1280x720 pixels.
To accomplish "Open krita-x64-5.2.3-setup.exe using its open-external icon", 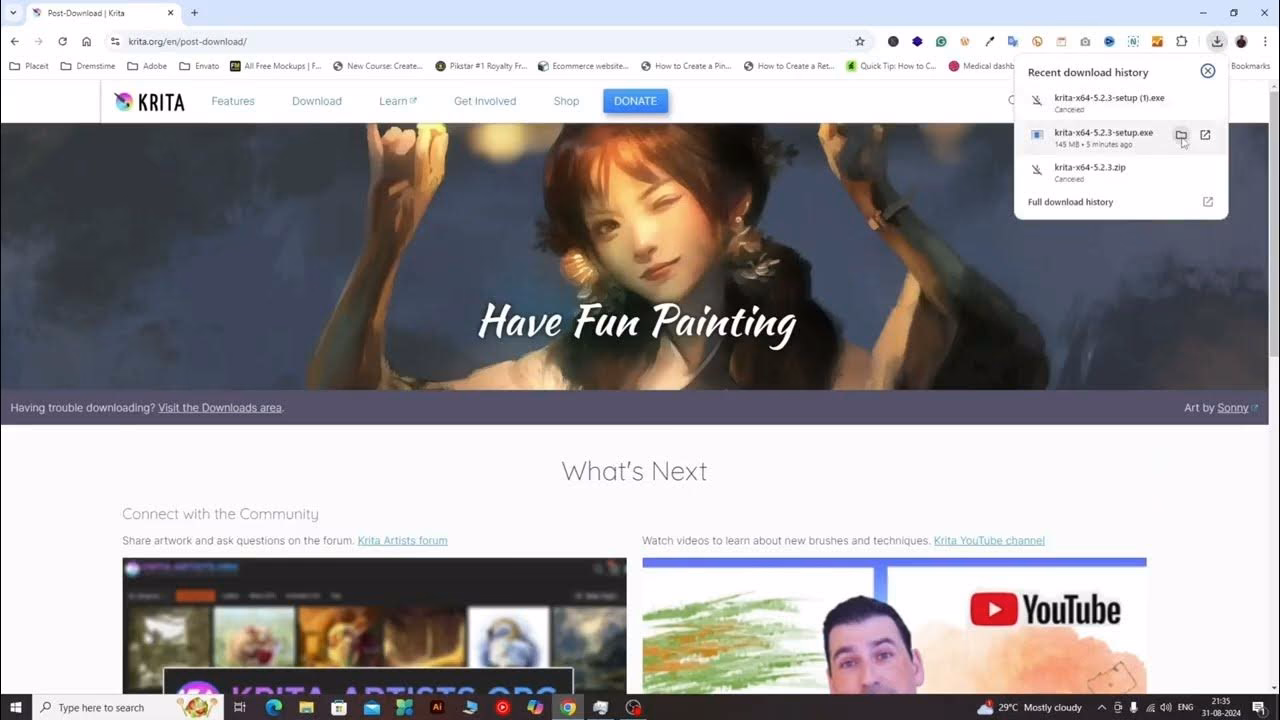I will point(1205,135).
